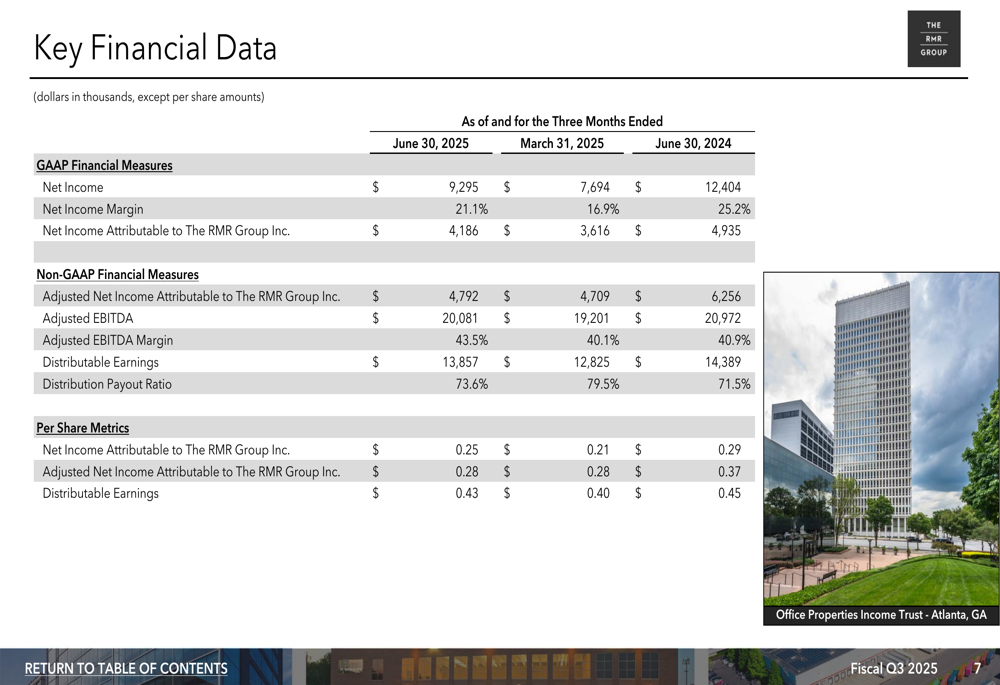The width and height of the screenshot is (1000, 685).
Task: Click the Atlanta office building photo
Action: (881, 439)
